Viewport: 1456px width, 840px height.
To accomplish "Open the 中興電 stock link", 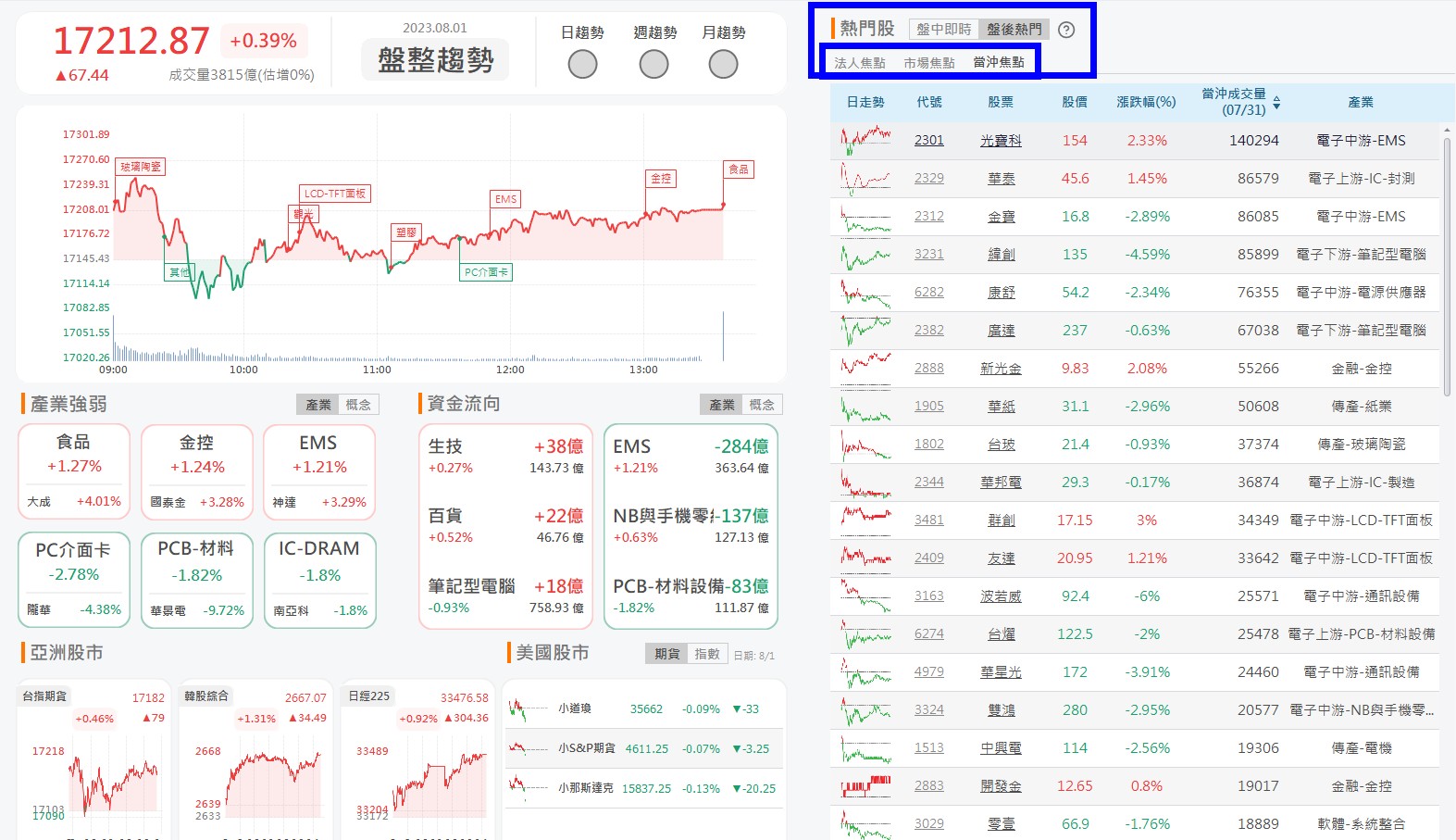I will point(1001,747).
